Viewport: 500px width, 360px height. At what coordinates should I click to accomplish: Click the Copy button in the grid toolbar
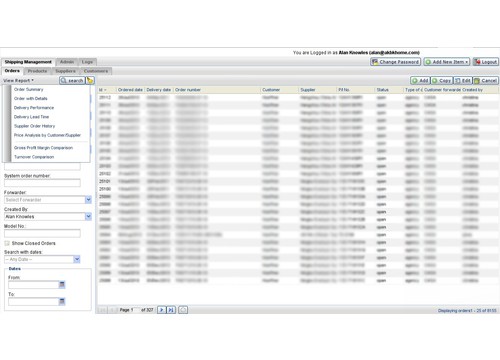click(442, 80)
